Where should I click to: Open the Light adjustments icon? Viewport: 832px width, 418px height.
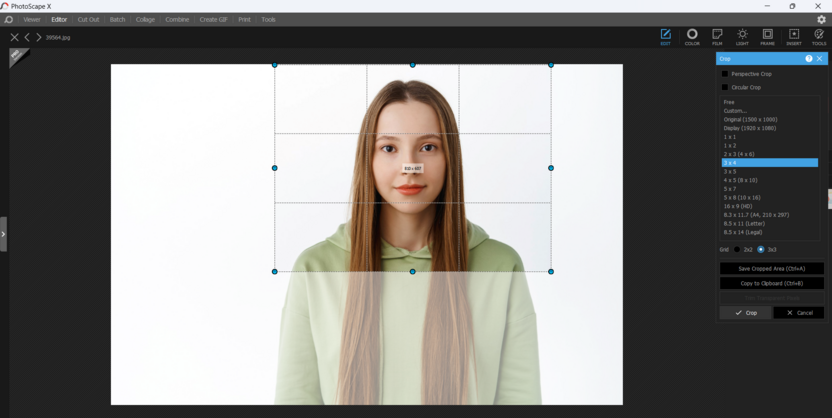pyautogui.click(x=742, y=37)
